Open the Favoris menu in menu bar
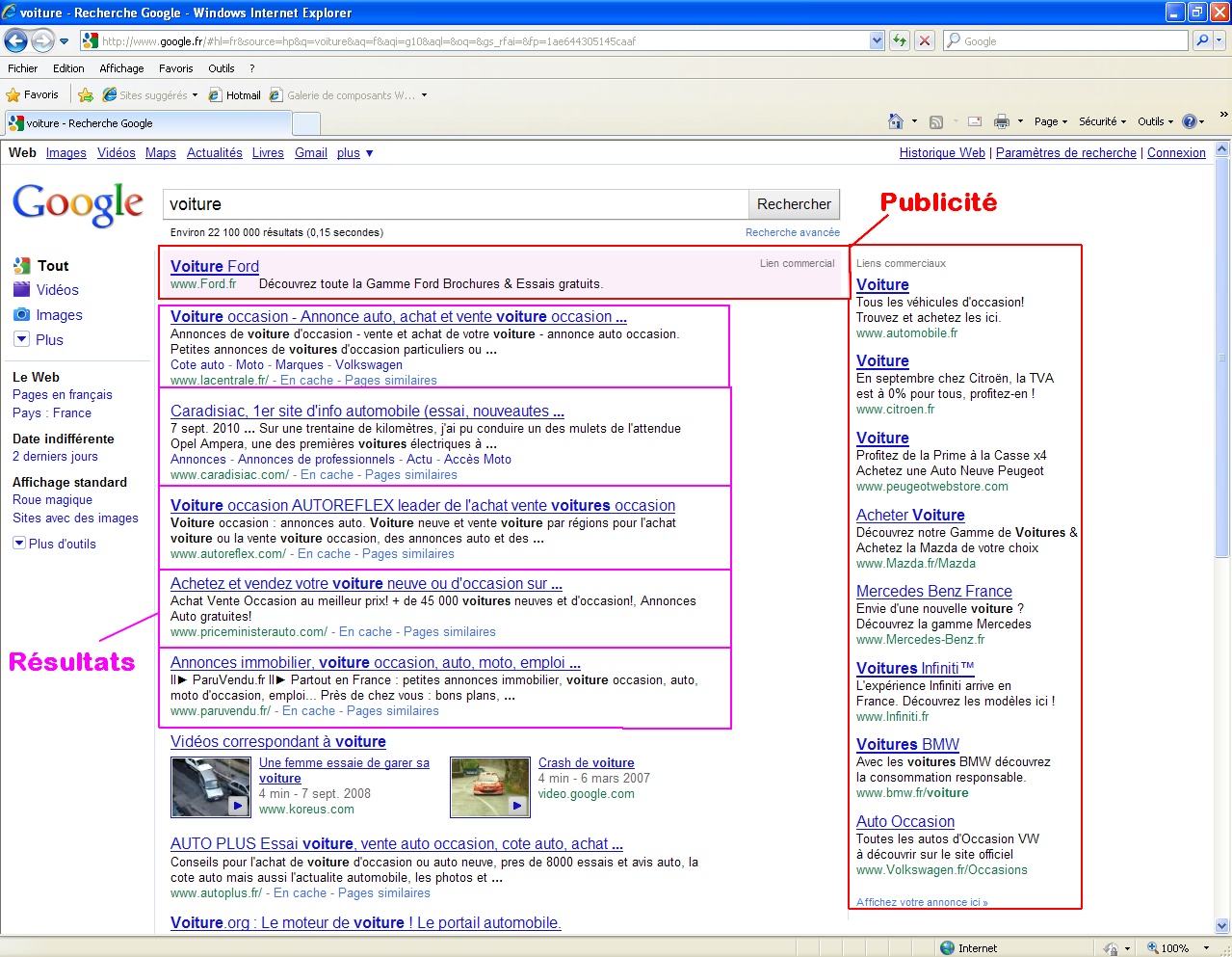This screenshot has height=957, width=1232. pyautogui.click(x=175, y=68)
